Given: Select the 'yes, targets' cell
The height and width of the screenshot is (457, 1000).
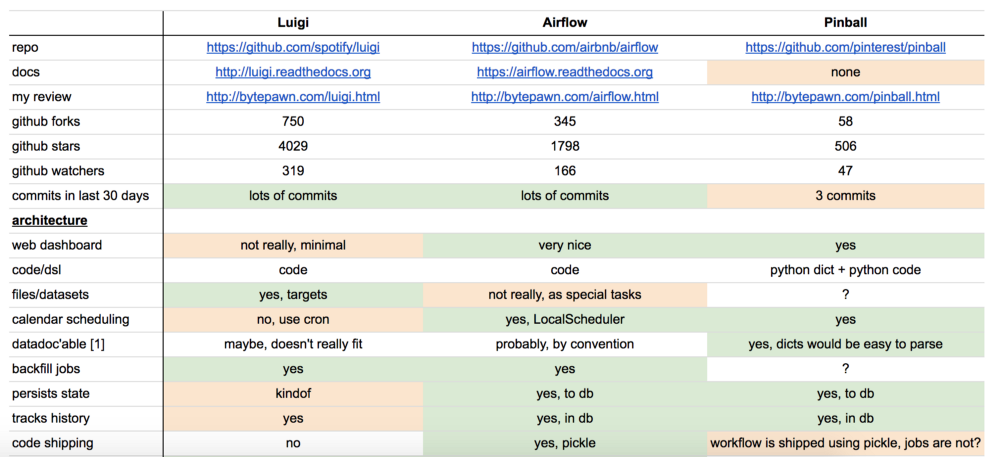Looking at the screenshot, I should 293,294.
